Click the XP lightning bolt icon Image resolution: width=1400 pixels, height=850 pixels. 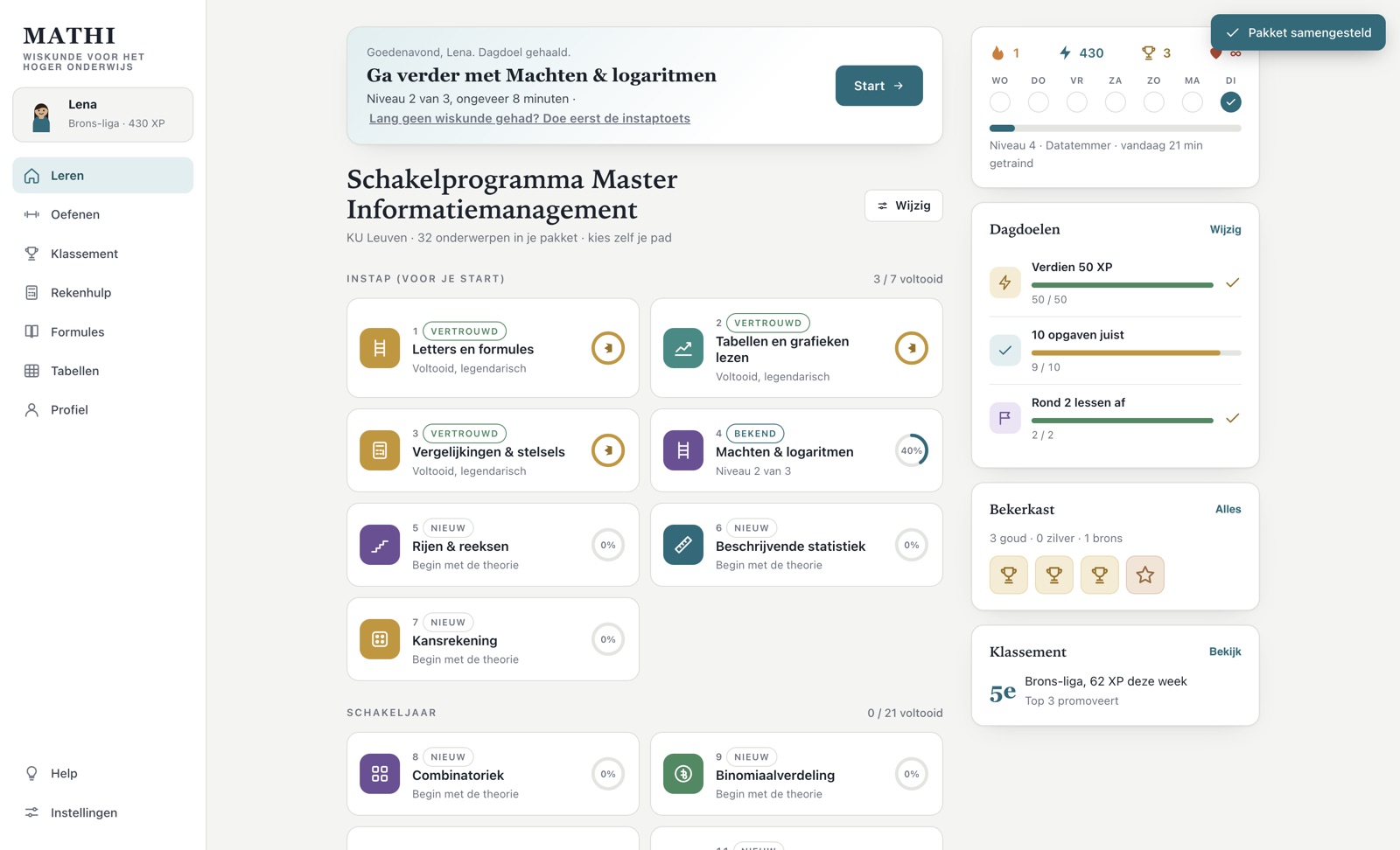tap(1065, 53)
